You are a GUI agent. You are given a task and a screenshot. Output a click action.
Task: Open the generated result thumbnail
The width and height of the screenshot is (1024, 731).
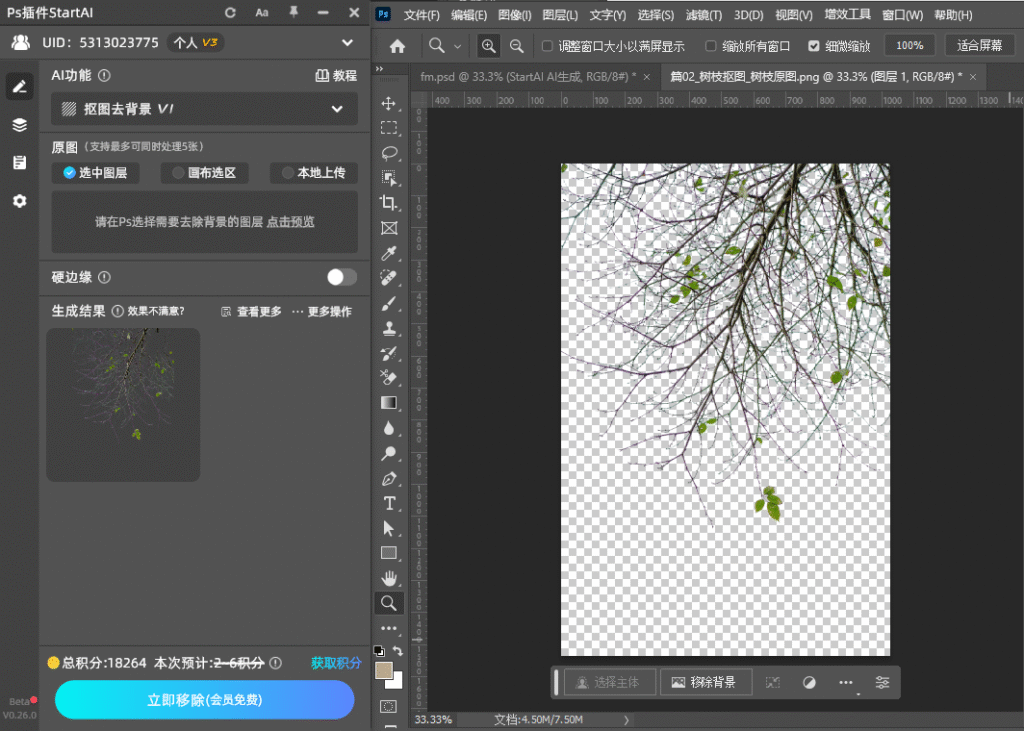tap(123, 405)
